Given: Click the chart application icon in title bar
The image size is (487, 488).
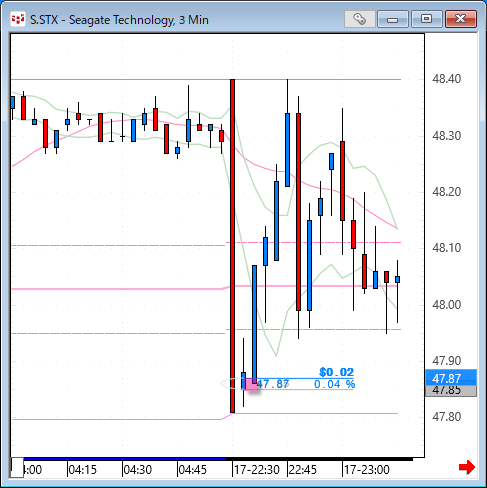Looking at the screenshot, I should click(x=18, y=19).
